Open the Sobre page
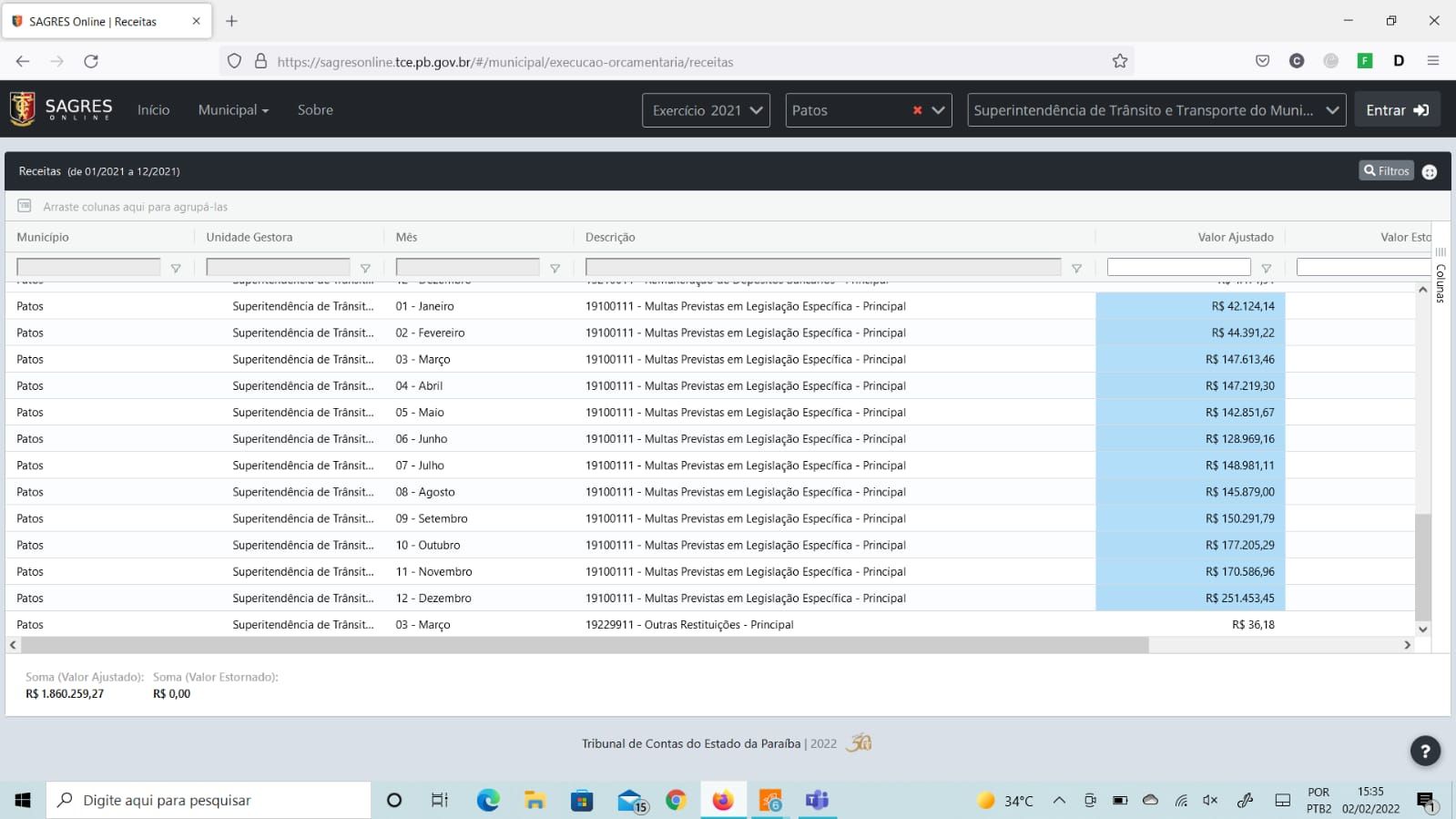 [315, 109]
